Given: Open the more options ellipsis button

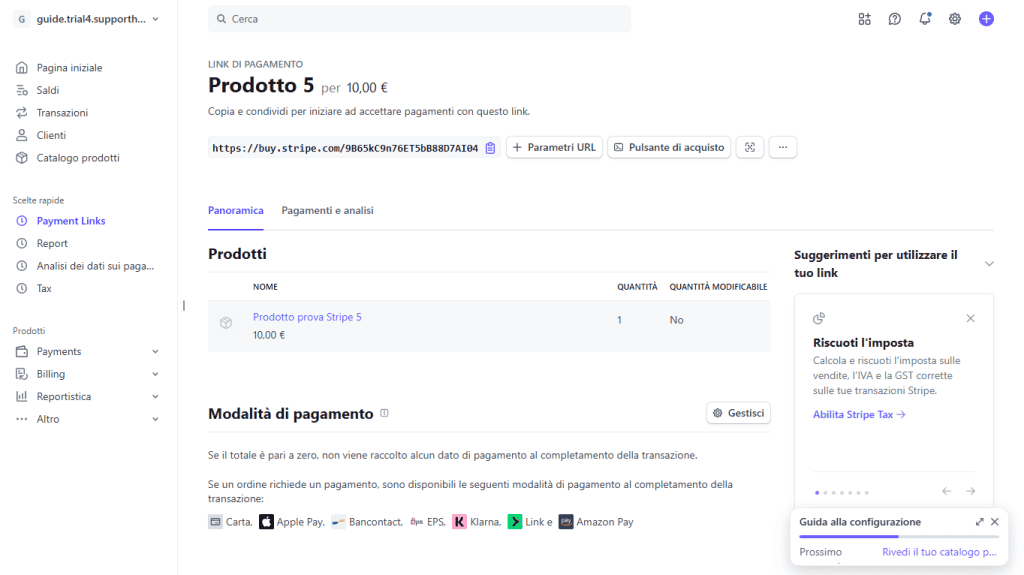Looking at the screenshot, I should tap(783, 148).
